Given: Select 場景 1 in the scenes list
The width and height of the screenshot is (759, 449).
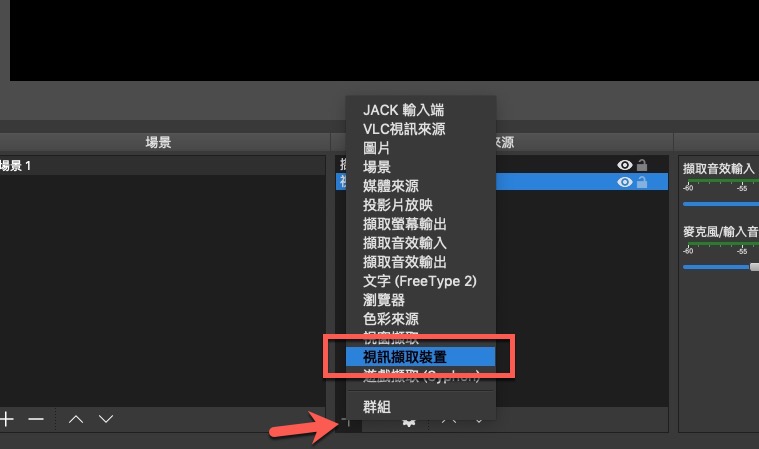Looking at the screenshot, I should (x=163, y=166).
